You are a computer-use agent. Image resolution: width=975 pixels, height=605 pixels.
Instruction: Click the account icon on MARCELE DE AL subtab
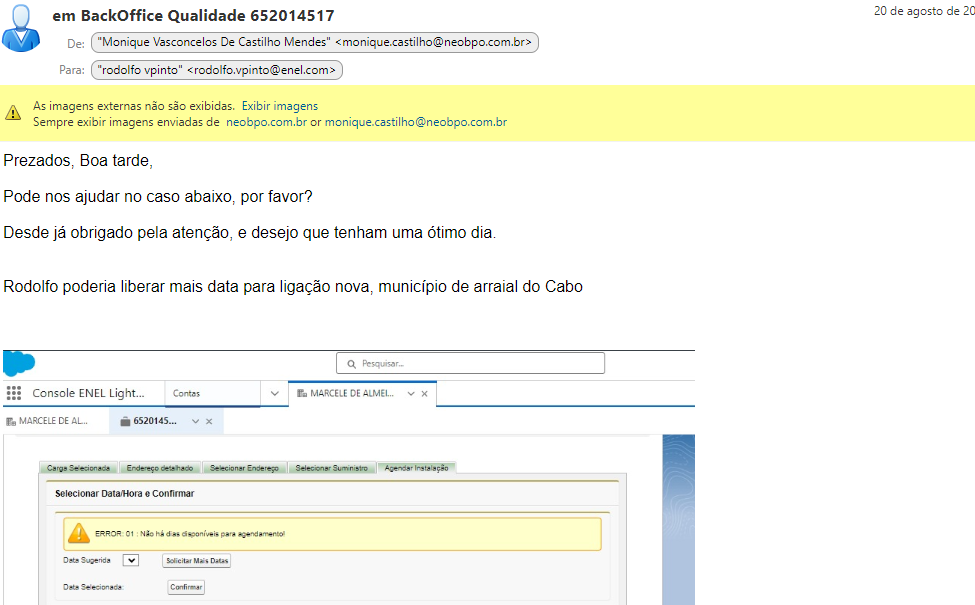click(11, 421)
